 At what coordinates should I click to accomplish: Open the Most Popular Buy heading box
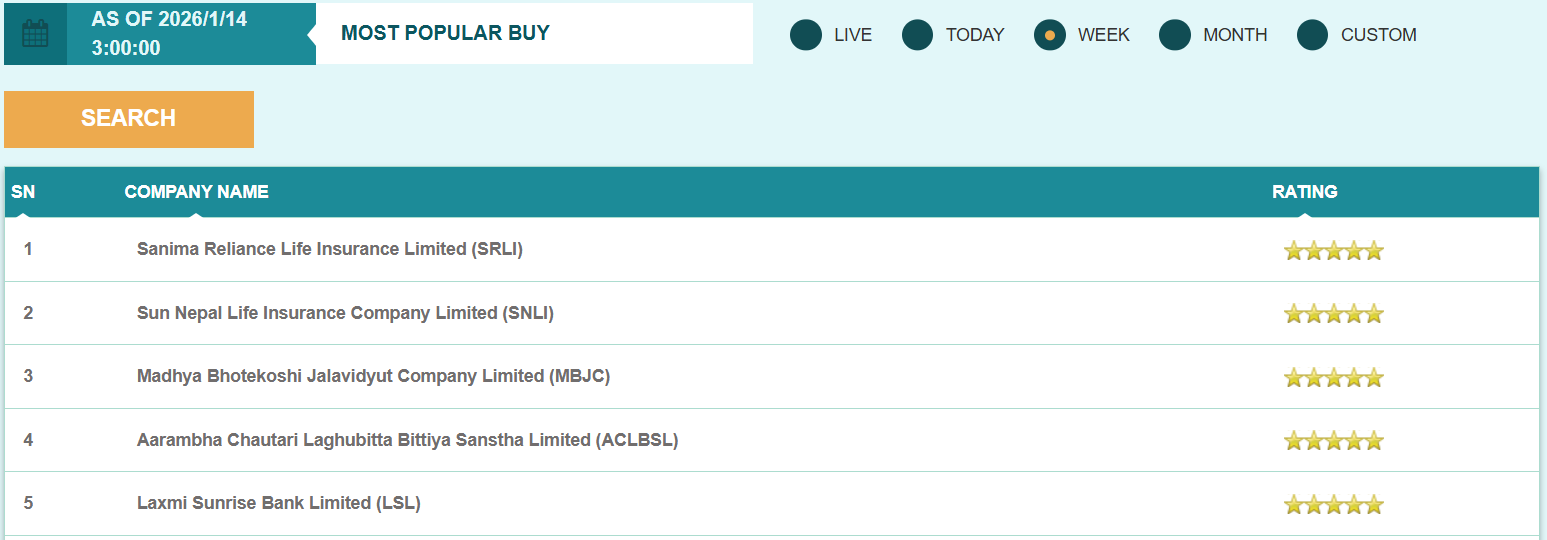click(x=534, y=33)
